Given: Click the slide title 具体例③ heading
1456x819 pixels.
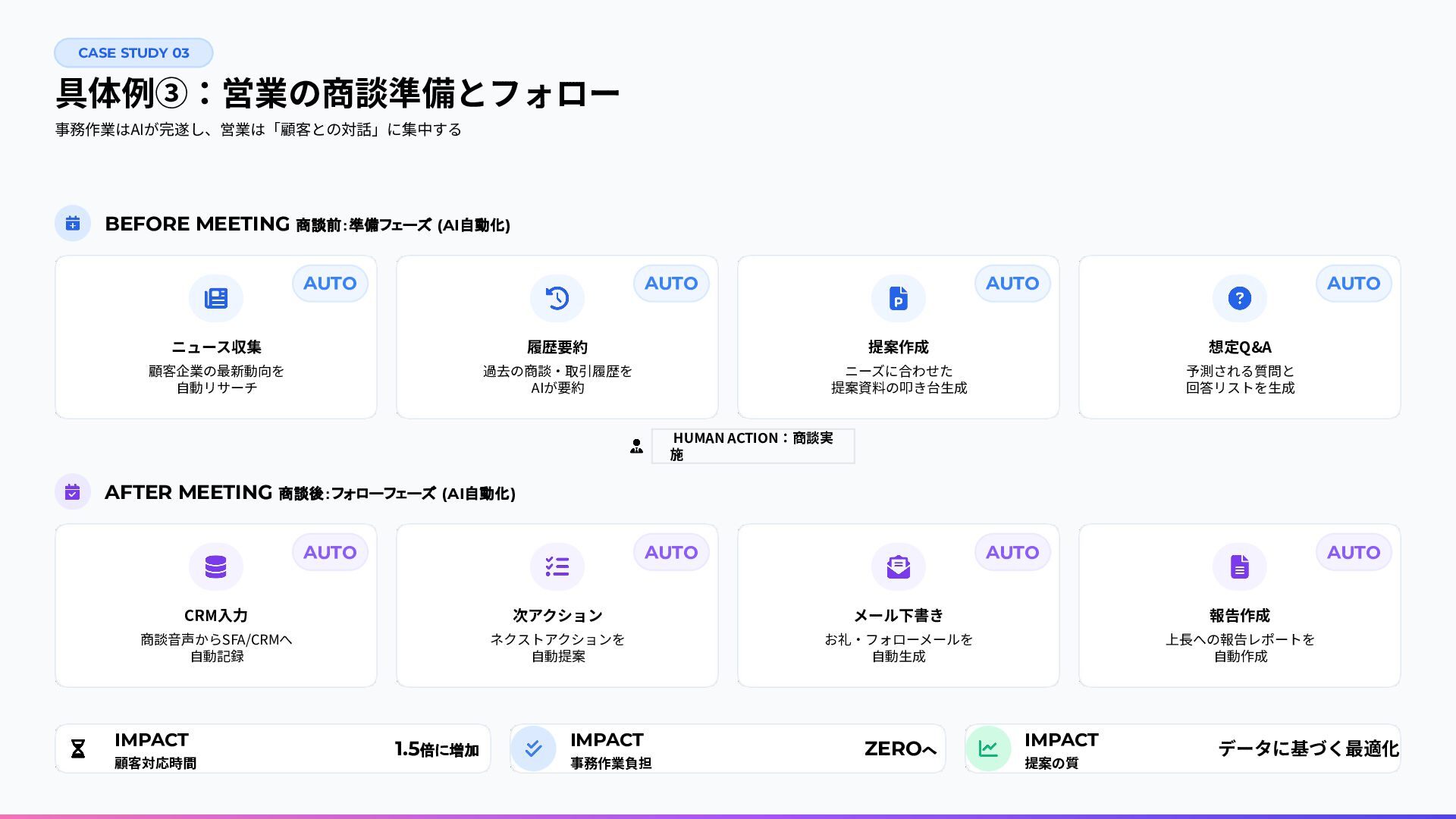Looking at the screenshot, I should click(337, 94).
